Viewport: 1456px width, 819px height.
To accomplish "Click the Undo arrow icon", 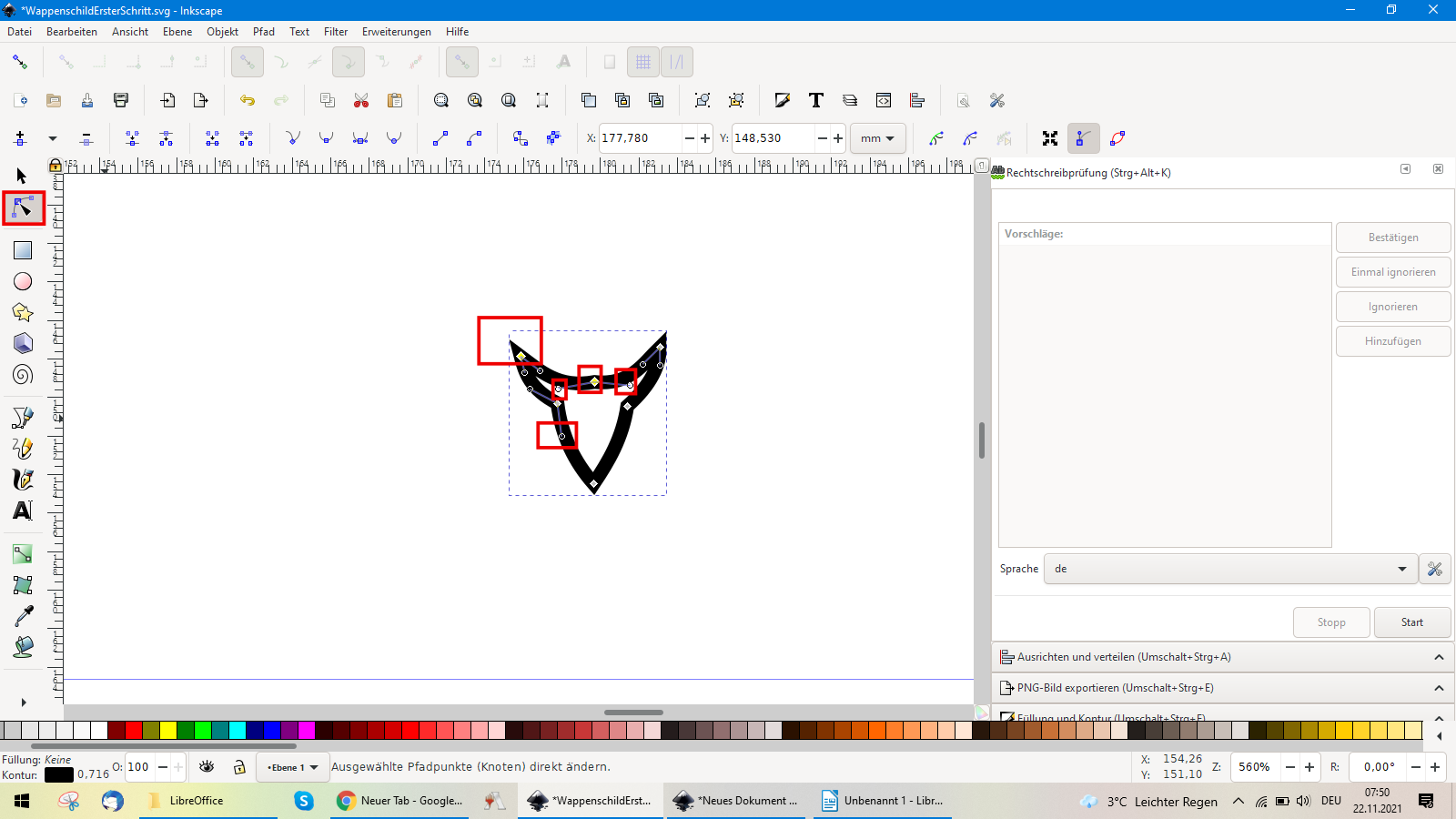I will [248, 100].
